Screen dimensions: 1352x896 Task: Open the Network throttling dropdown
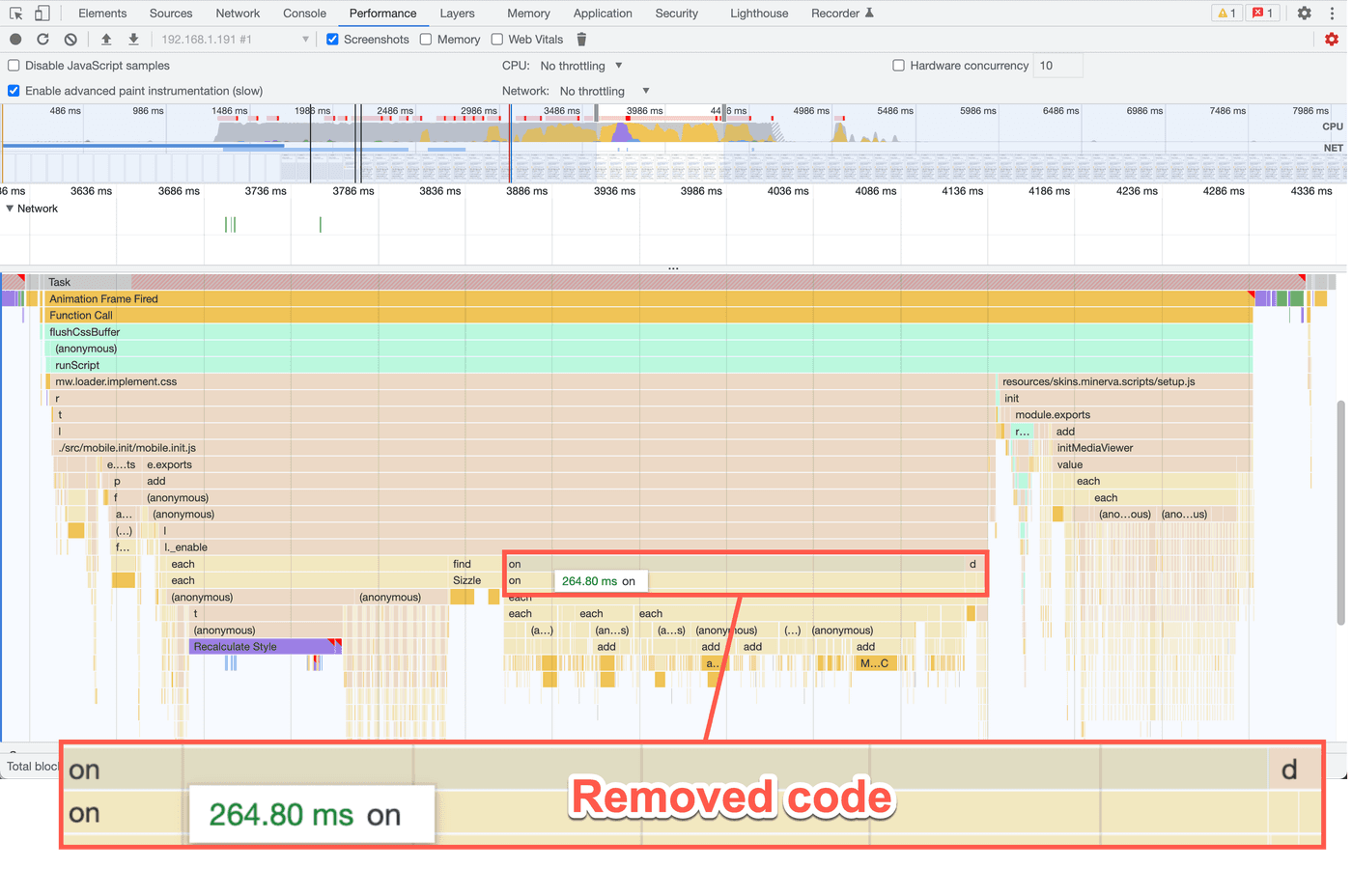click(x=605, y=91)
